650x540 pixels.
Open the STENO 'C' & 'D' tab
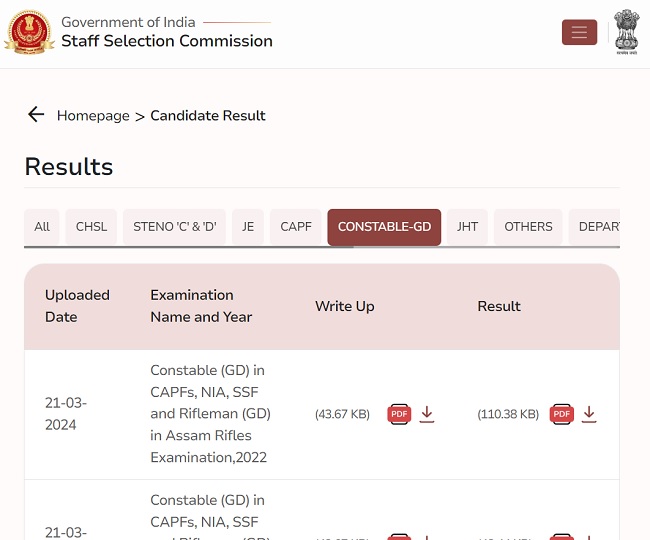(175, 227)
